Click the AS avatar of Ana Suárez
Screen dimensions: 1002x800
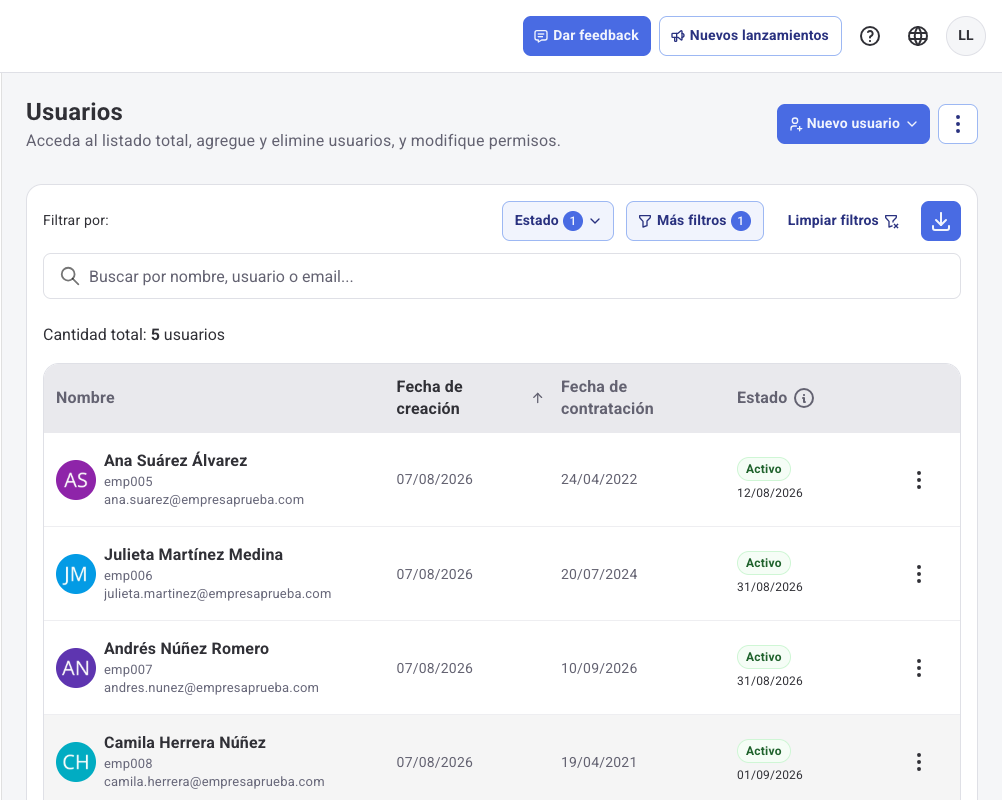[x=76, y=480]
